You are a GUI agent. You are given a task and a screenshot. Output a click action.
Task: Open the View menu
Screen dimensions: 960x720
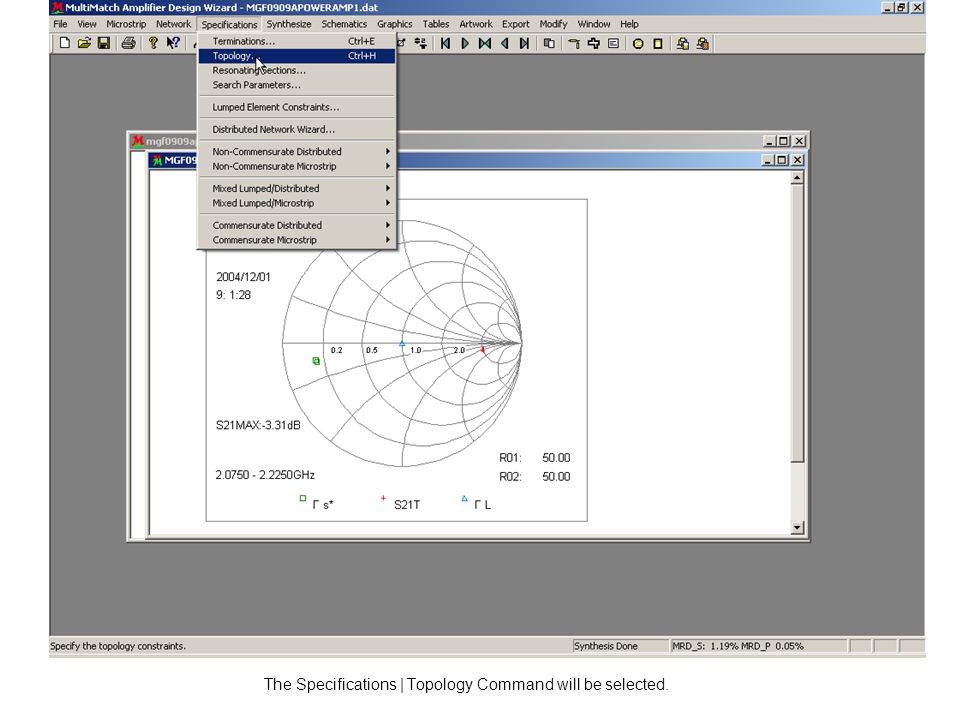click(x=86, y=24)
